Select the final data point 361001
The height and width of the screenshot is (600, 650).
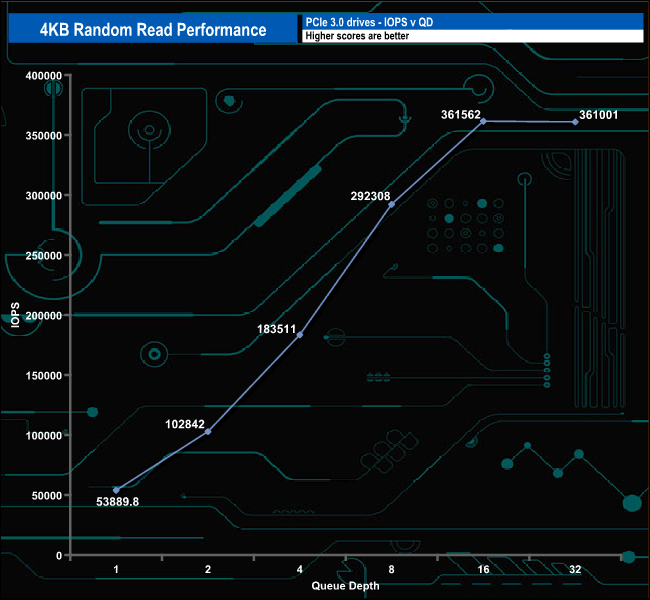coord(575,122)
